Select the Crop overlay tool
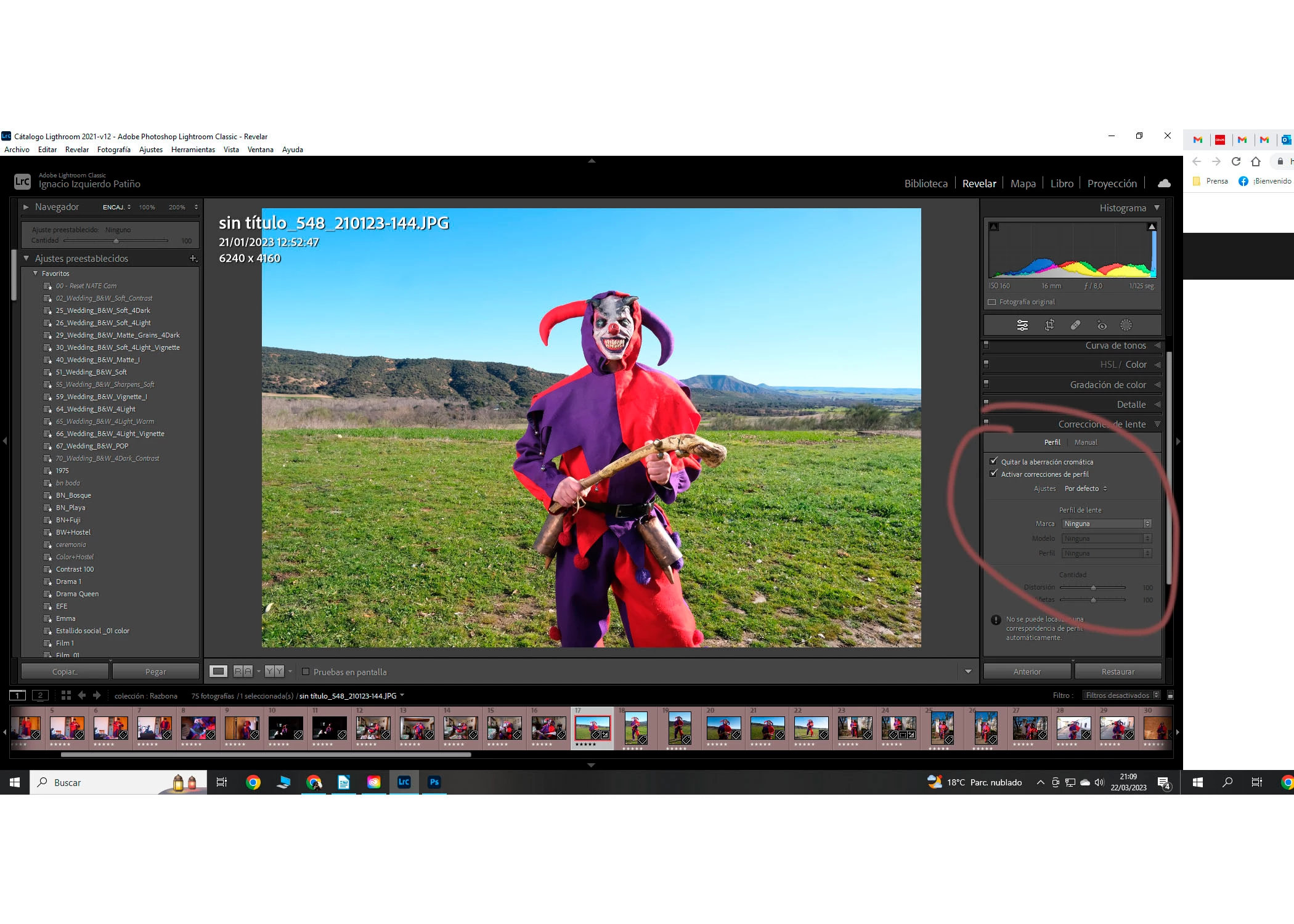This screenshot has width=1294, height=924. [x=1049, y=325]
